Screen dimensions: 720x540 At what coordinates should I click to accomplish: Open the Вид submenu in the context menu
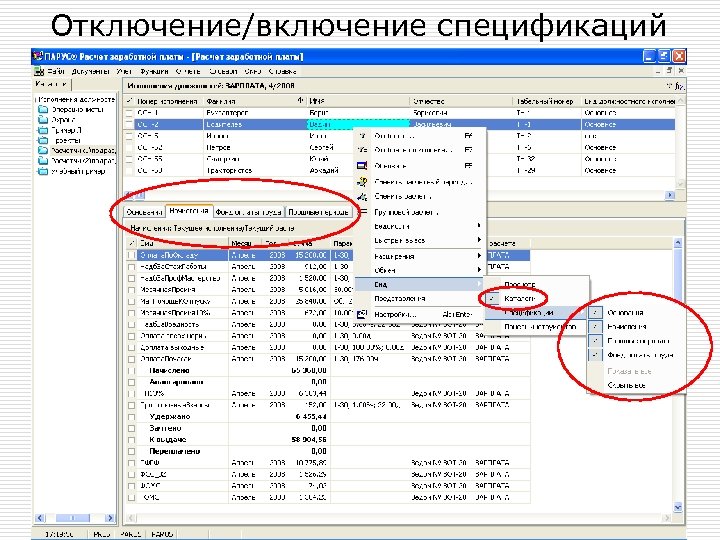coord(420,285)
